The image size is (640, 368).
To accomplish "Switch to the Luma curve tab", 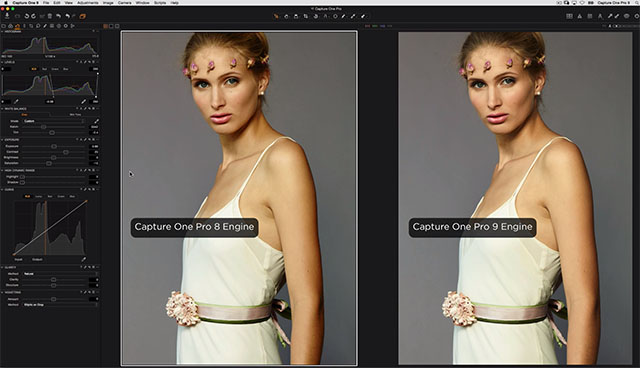I will click(38, 197).
